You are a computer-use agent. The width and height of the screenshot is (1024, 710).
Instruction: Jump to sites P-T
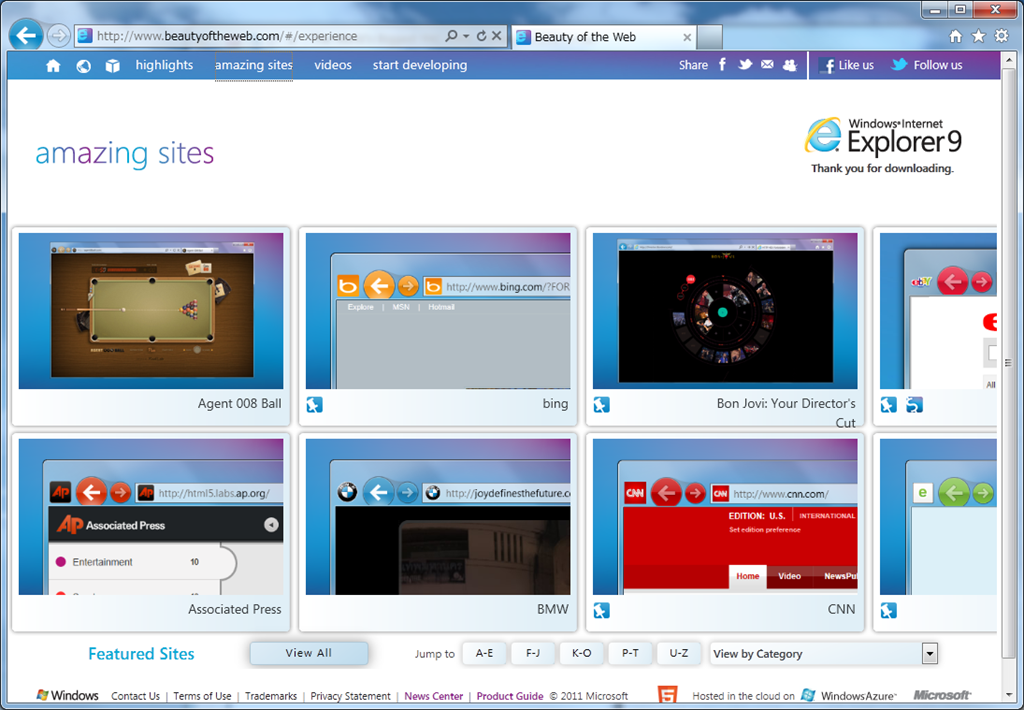tap(630, 653)
